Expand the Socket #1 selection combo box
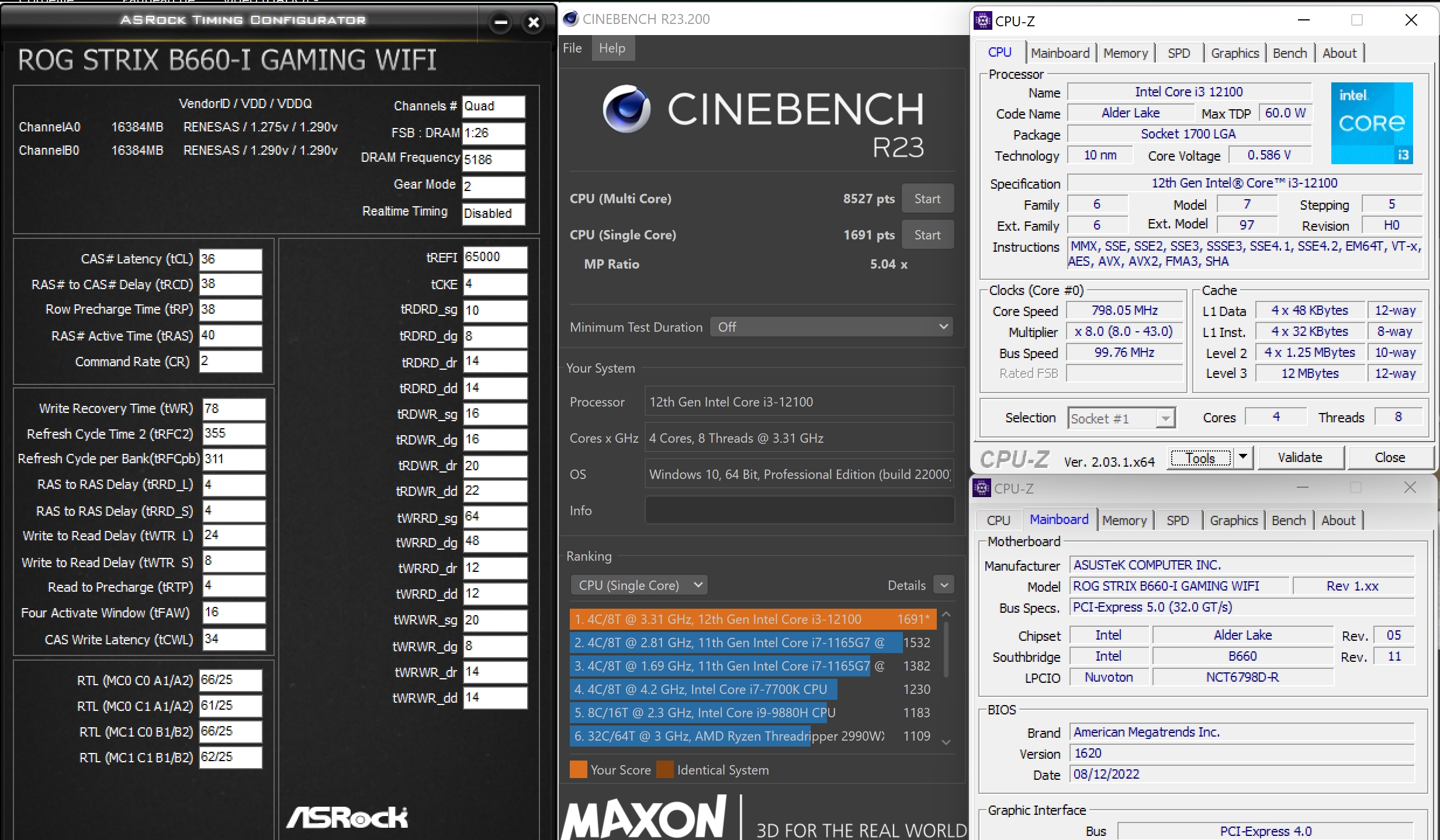1440x840 pixels. click(1165, 418)
